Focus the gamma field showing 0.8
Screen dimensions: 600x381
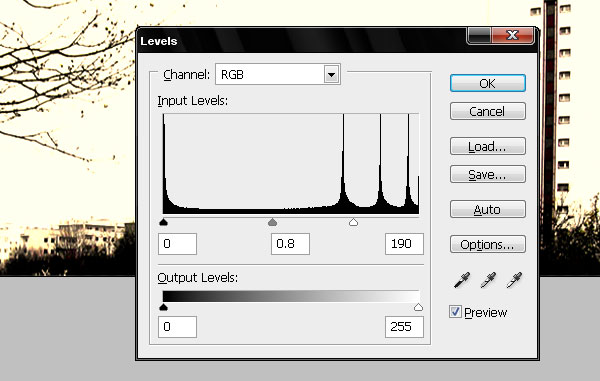[290, 244]
